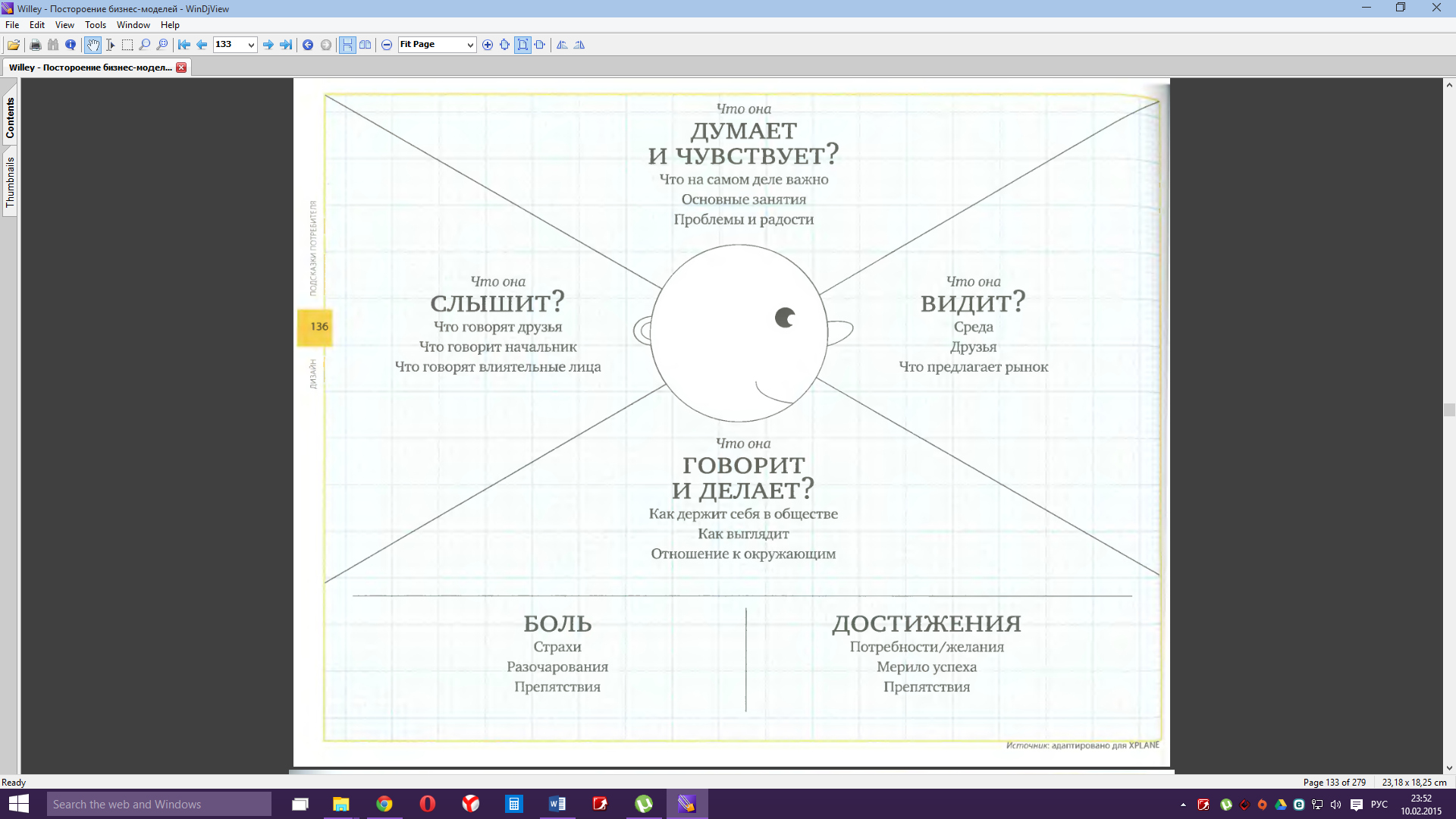Screen dimensions: 1456x819
Task: Open Google Chrome from the taskbar
Action: 384,804
